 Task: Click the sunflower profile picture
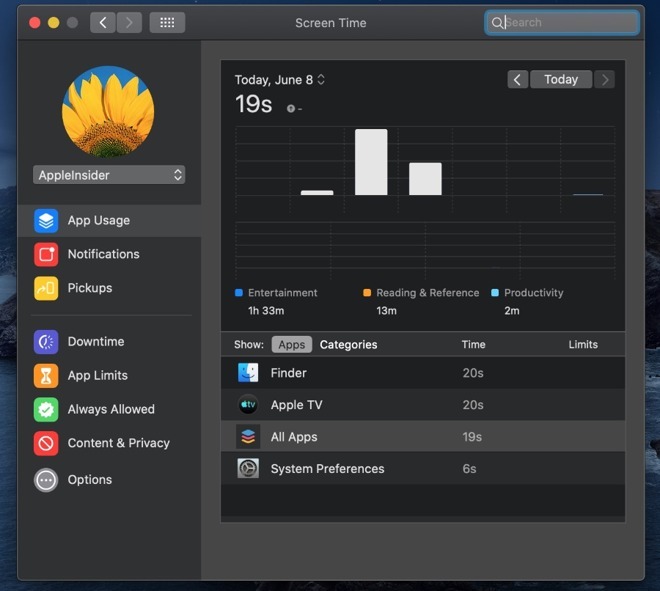[x=108, y=112]
